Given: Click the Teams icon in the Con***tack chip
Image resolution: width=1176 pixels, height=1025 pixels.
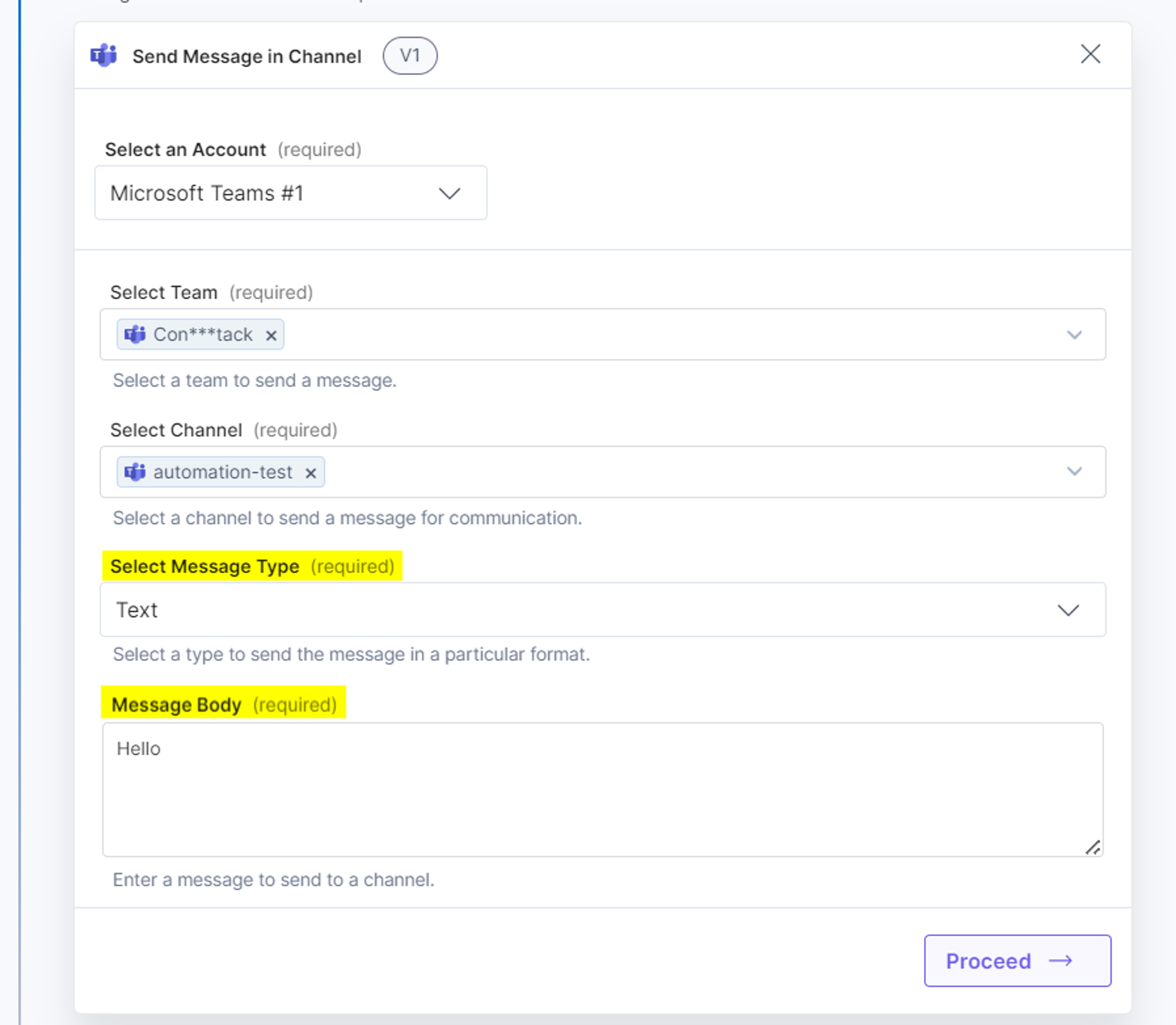Looking at the screenshot, I should 135,334.
